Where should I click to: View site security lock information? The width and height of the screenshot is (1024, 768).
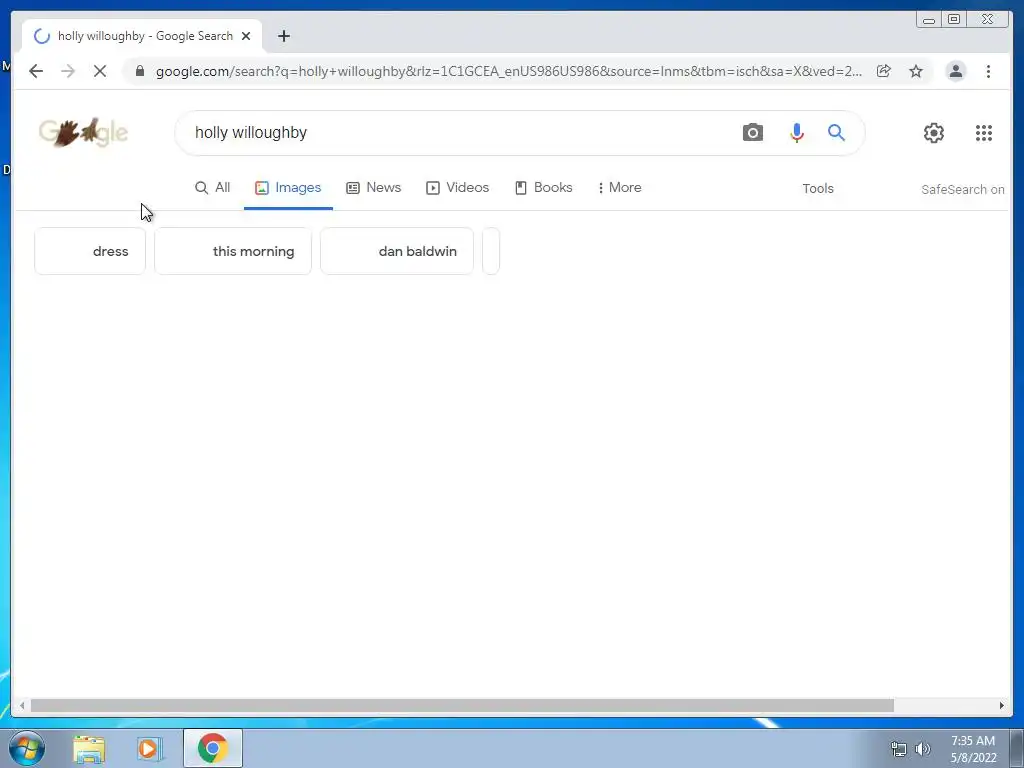[140, 71]
